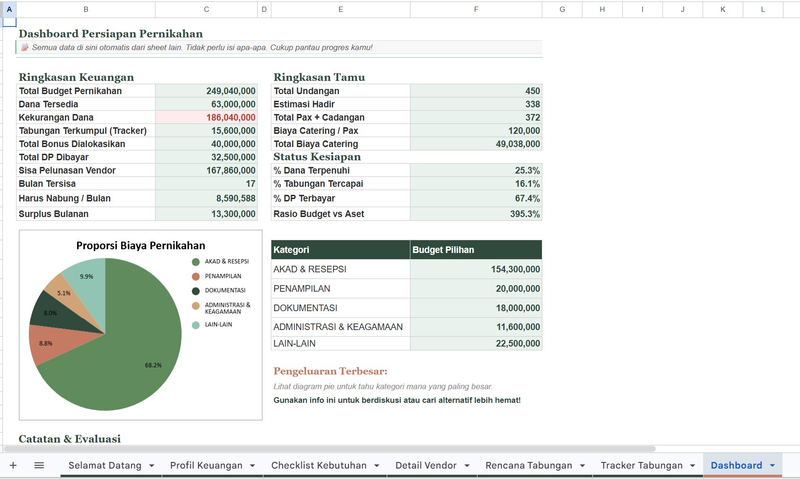Image resolution: width=800 pixels, height=479 pixels.
Task: Select the AKAD & RESEPSI green legend dot
Action: tap(196, 262)
